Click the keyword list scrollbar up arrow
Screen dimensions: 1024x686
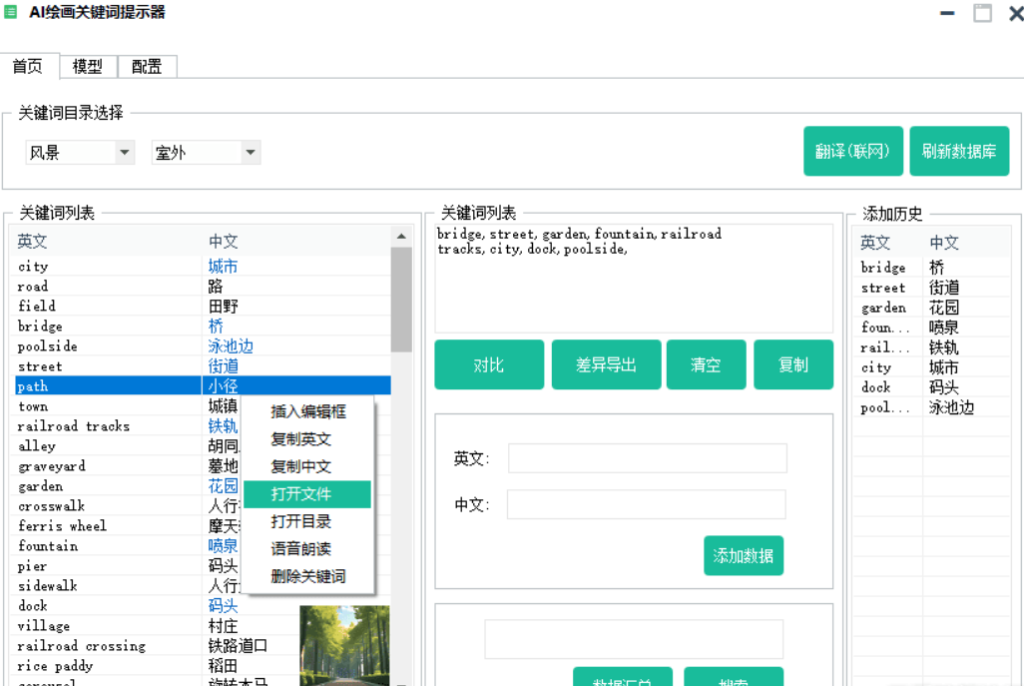401,236
